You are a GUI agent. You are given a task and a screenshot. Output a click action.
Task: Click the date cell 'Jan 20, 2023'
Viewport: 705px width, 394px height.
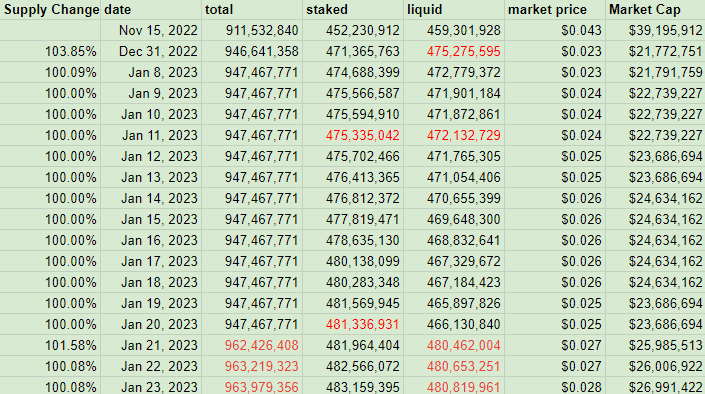[151, 324]
